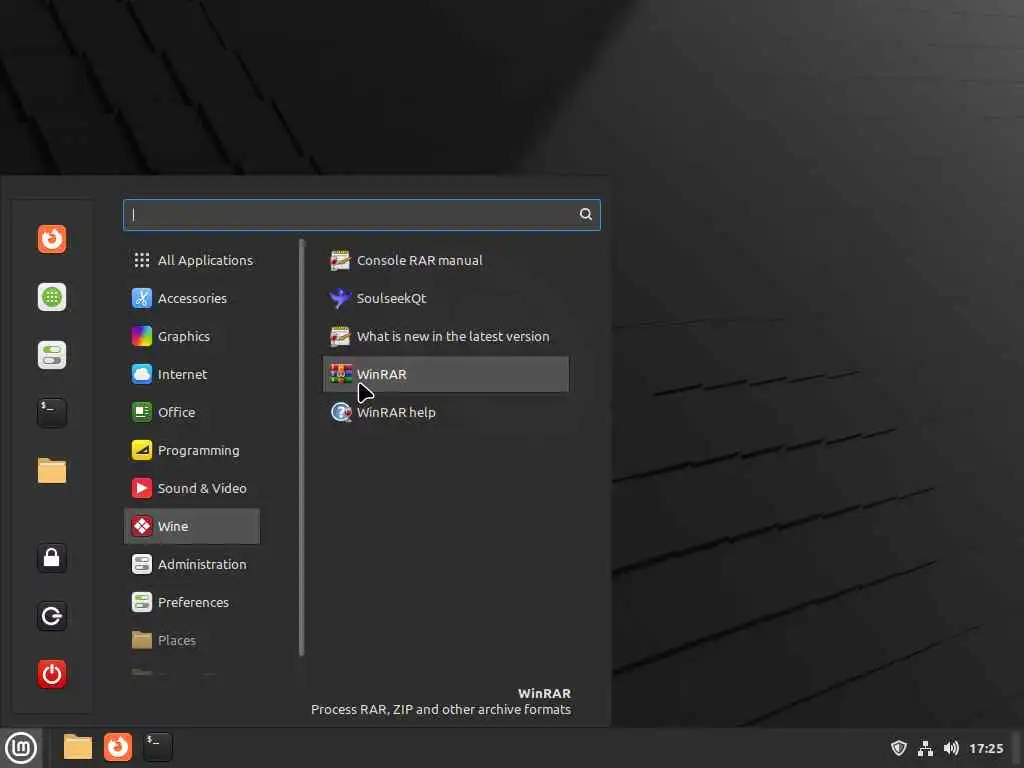1024x768 pixels.
Task: Open WinRAR help entry
Action: (x=446, y=412)
